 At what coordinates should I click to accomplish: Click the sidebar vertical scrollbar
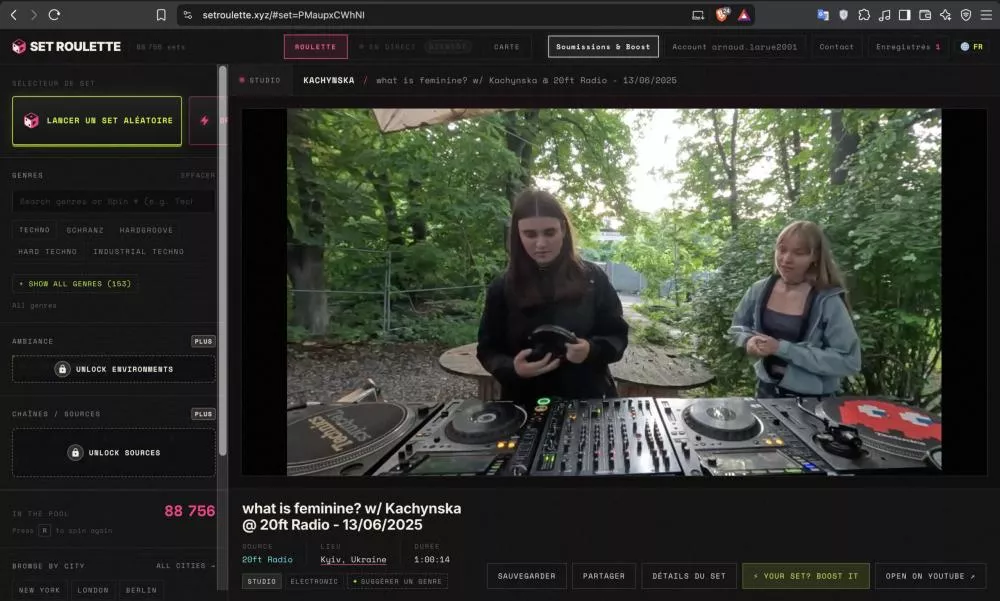[223, 260]
